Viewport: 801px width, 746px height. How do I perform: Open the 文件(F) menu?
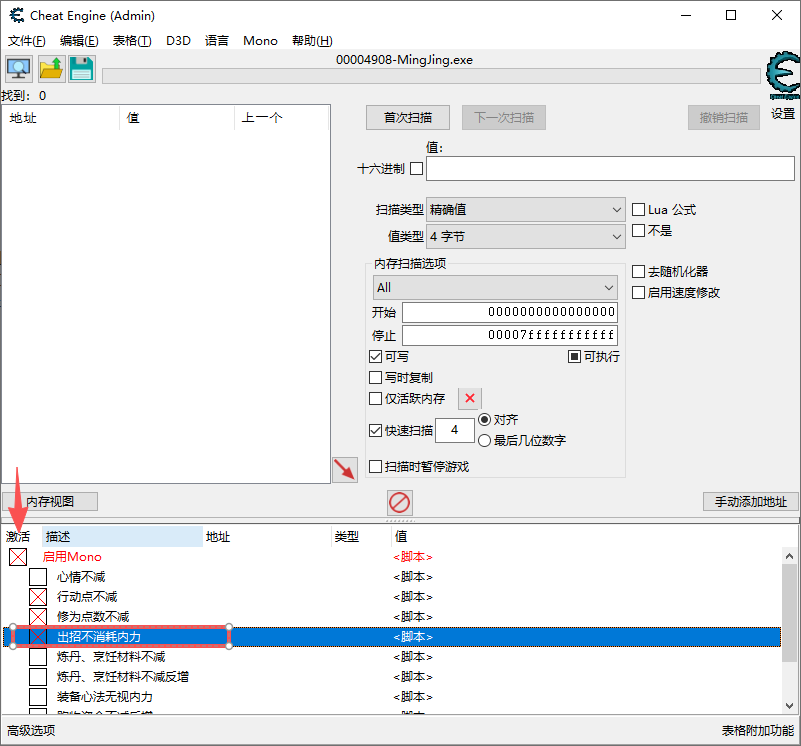click(x=27, y=40)
